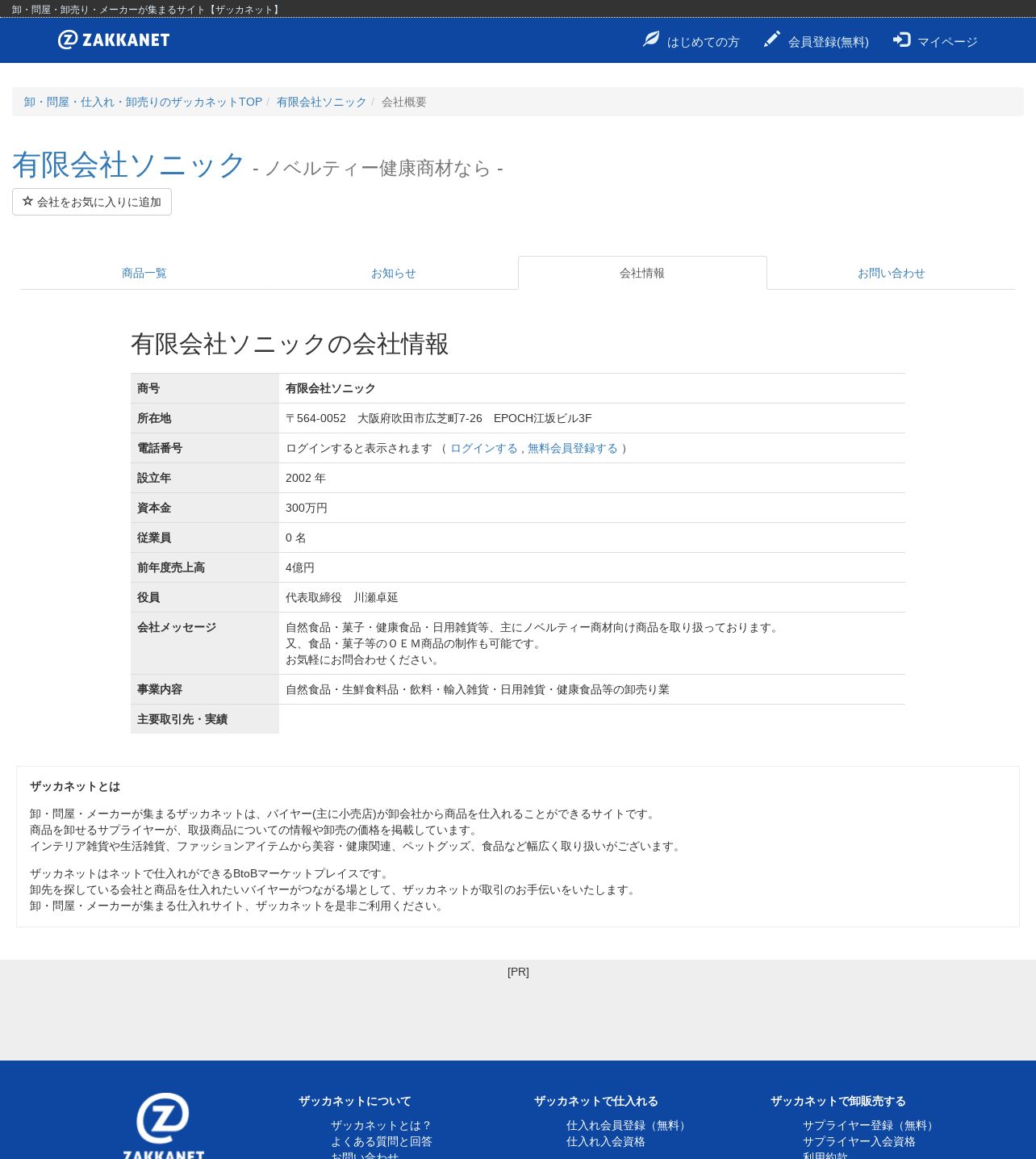Click the ZAKKANET footer logo
The height and width of the screenshot is (1159, 1036).
pos(163,1126)
